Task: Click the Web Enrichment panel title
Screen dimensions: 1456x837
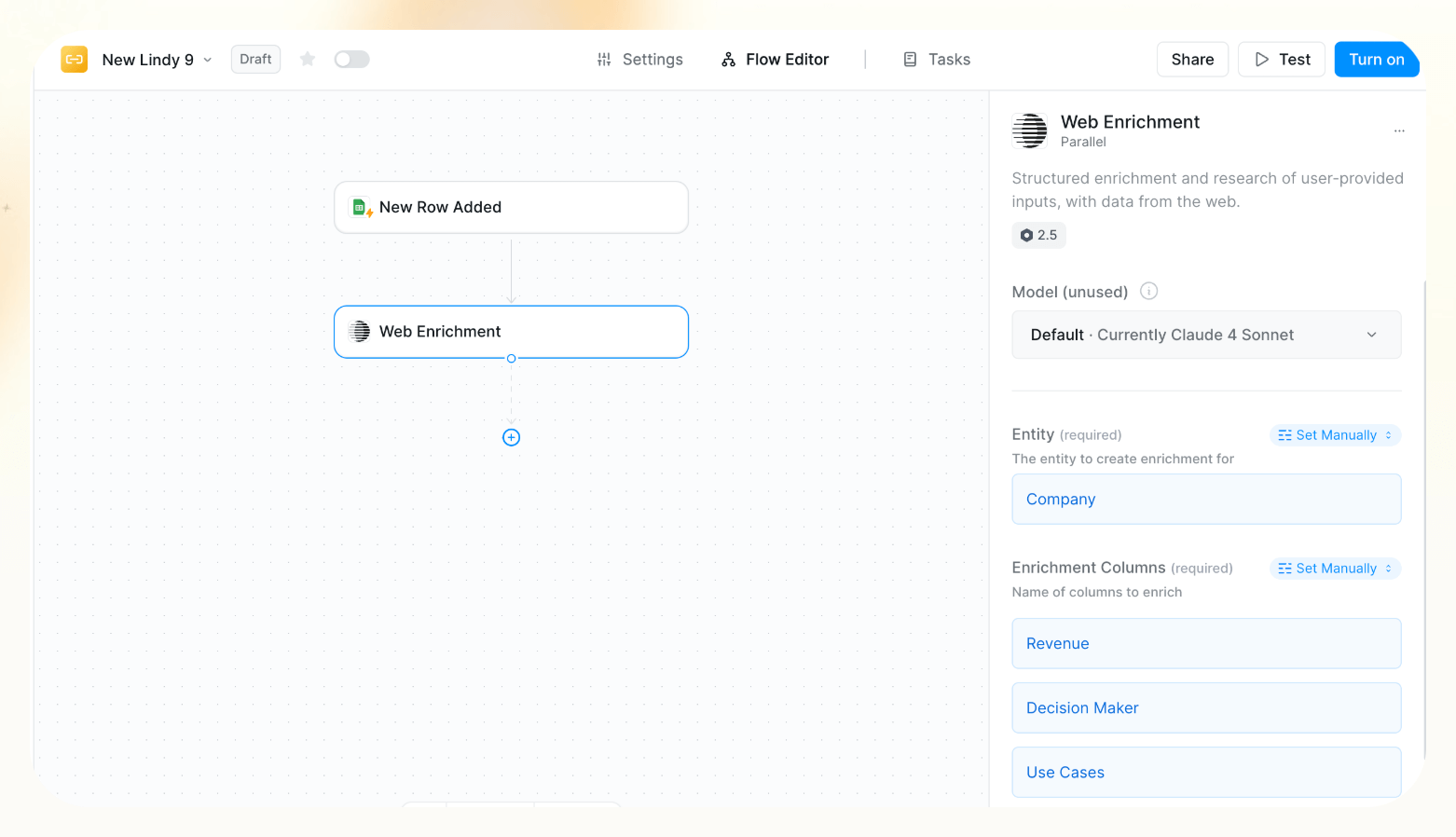Action: [x=1130, y=122]
